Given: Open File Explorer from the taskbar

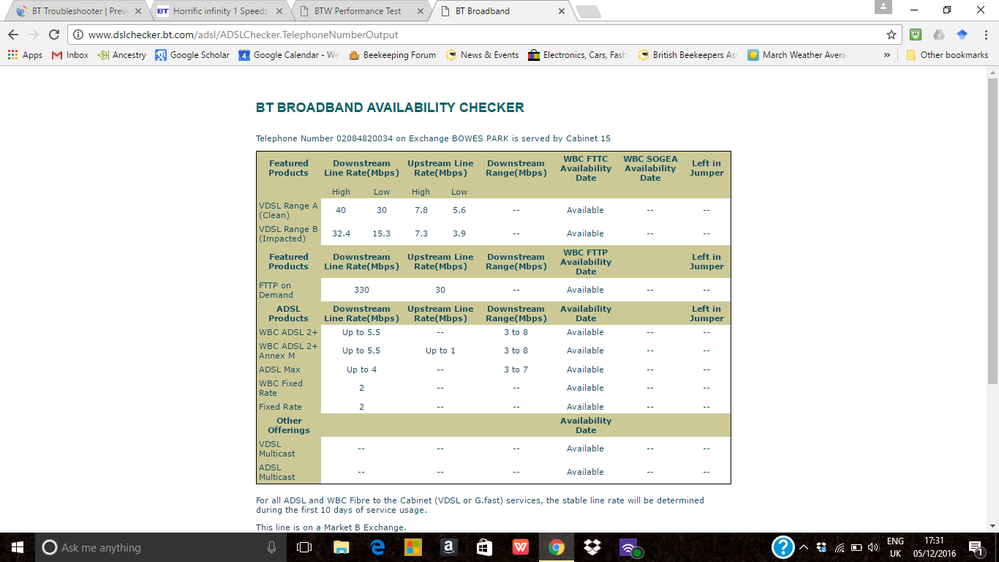Looking at the screenshot, I should tap(341, 547).
